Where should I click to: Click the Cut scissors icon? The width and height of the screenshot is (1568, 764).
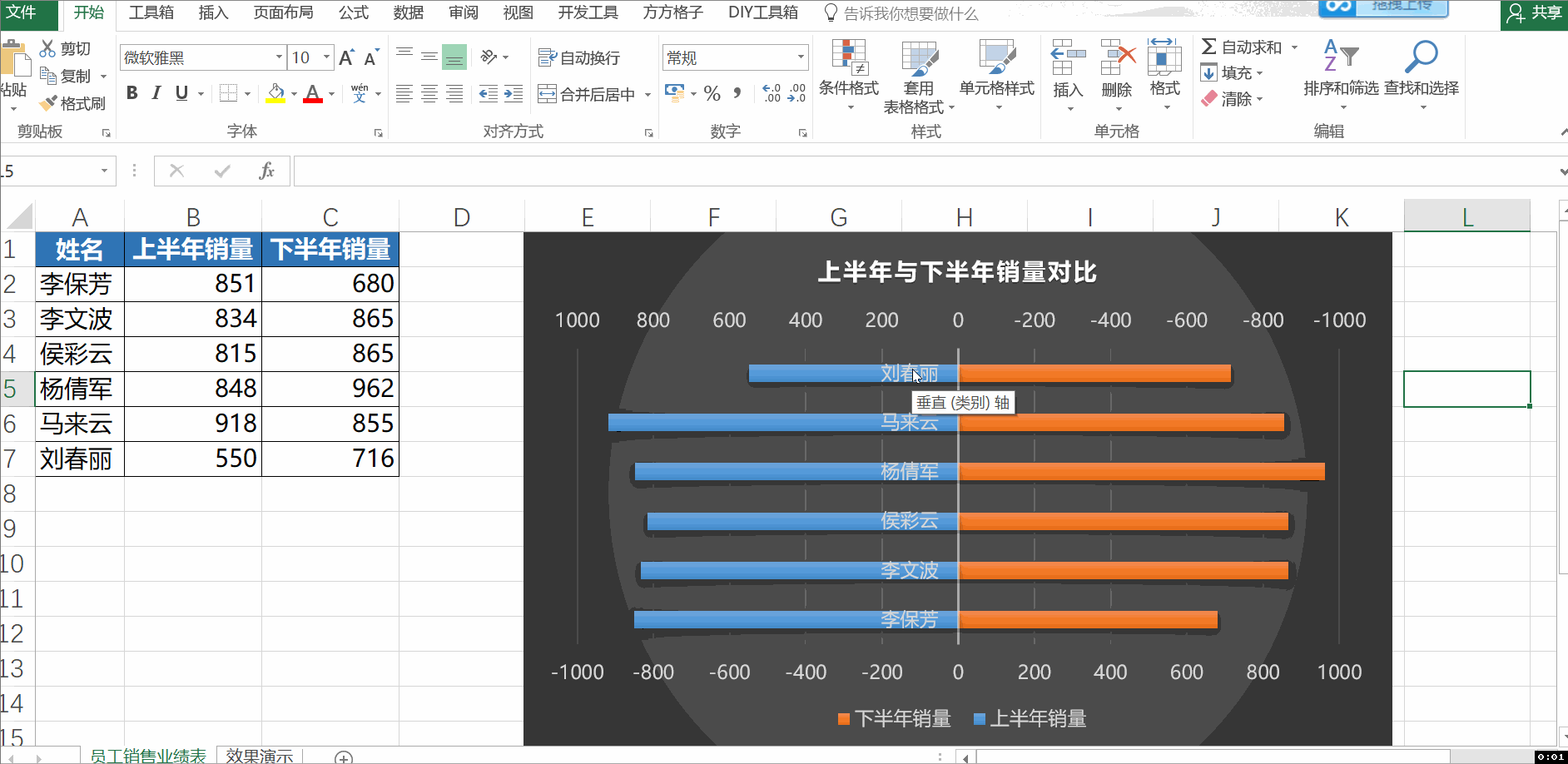click(47, 48)
